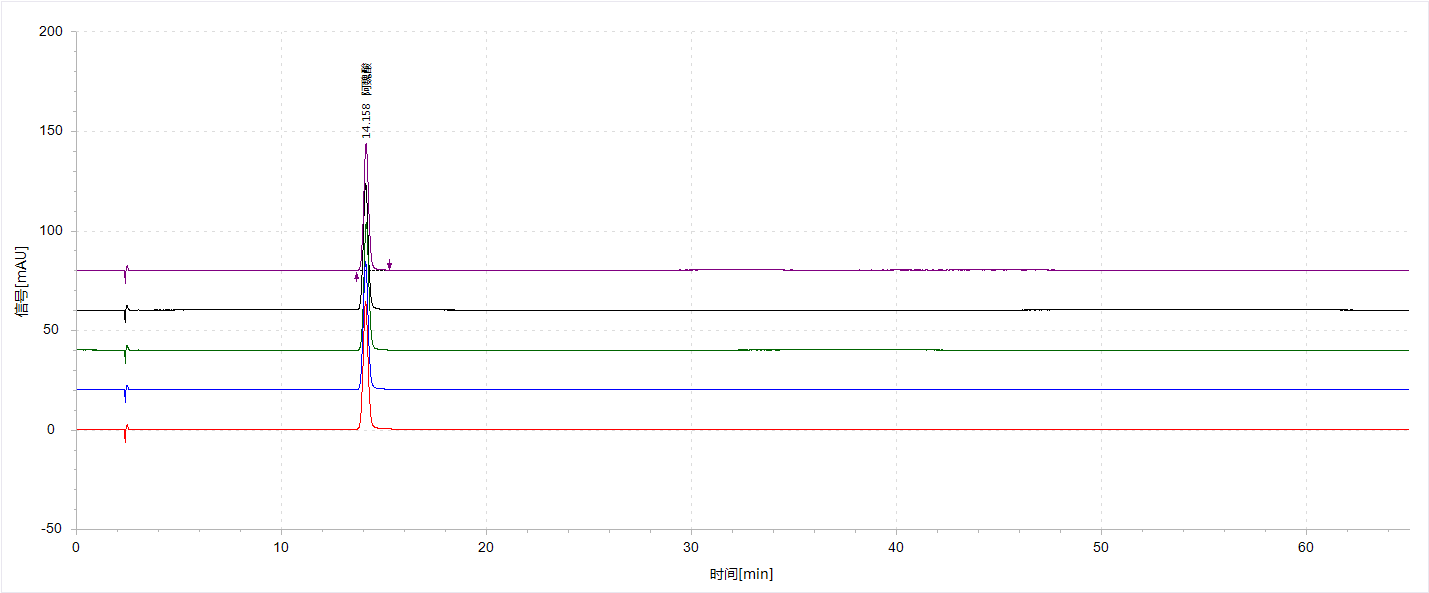Viewport: 1429px width, 593px height.
Task: Click the 时间[min] x-axis title
Action: click(x=741, y=574)
